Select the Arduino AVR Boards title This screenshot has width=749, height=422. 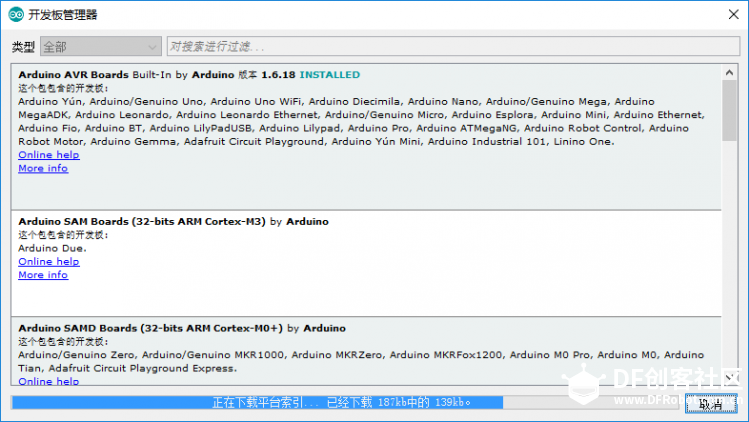74,75
